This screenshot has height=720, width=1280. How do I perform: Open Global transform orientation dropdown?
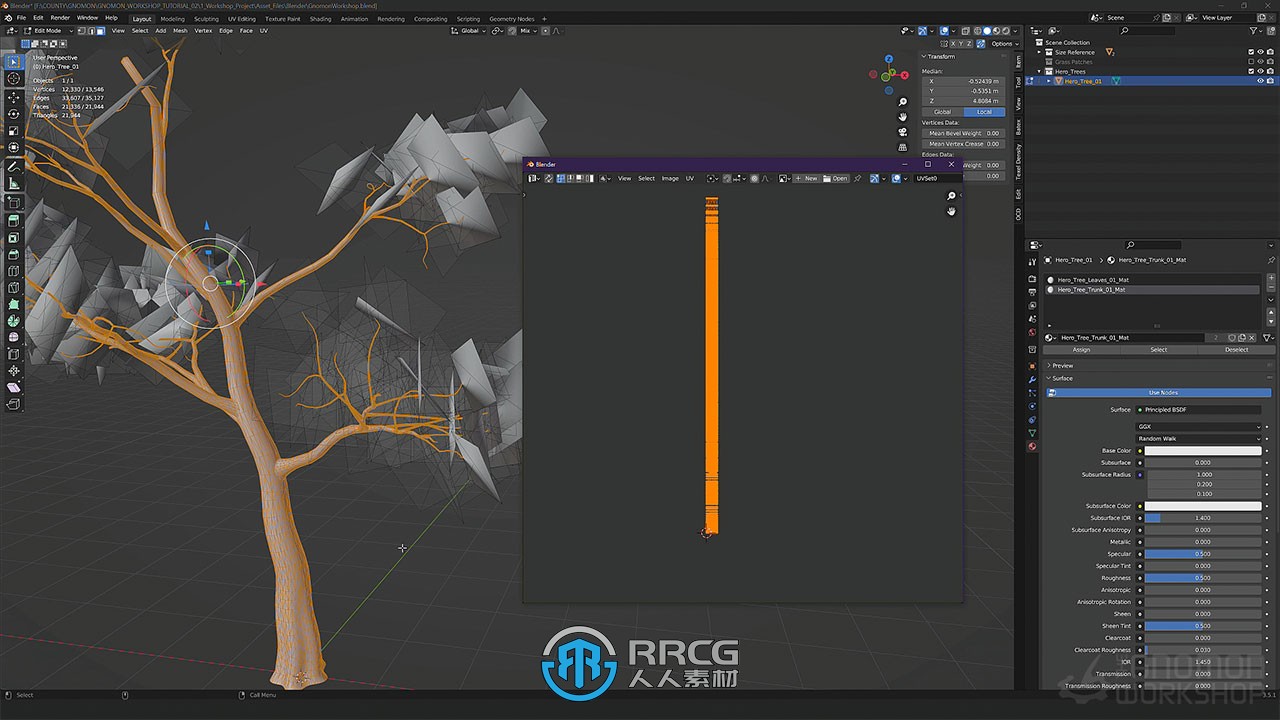tap(470, 31)
